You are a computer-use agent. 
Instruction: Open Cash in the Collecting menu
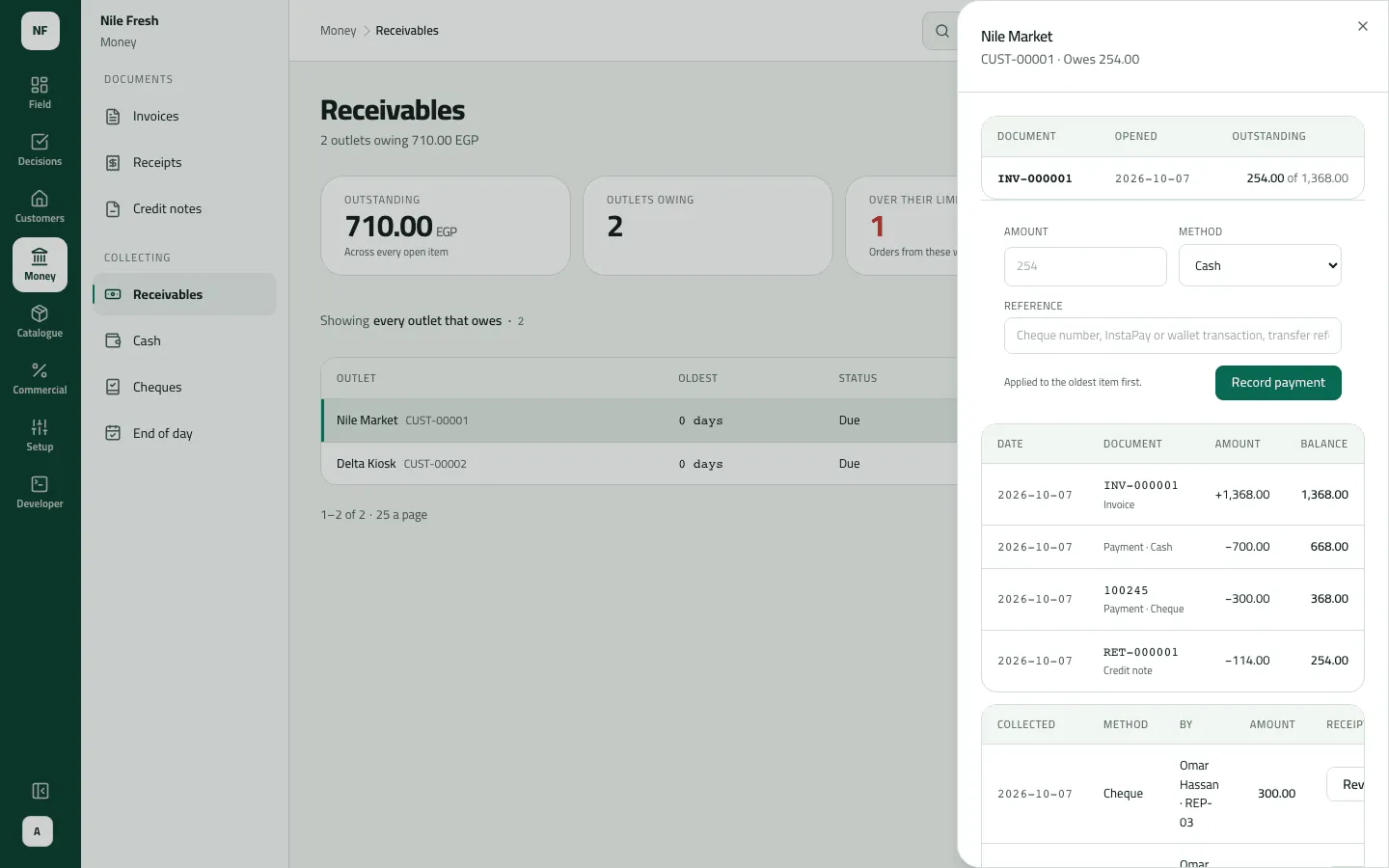pos(184,340)
